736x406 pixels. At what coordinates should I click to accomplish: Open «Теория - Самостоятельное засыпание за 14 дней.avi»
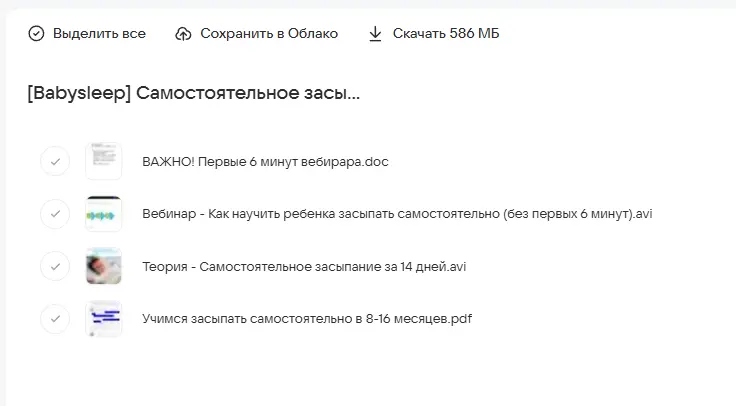point(304,267)
